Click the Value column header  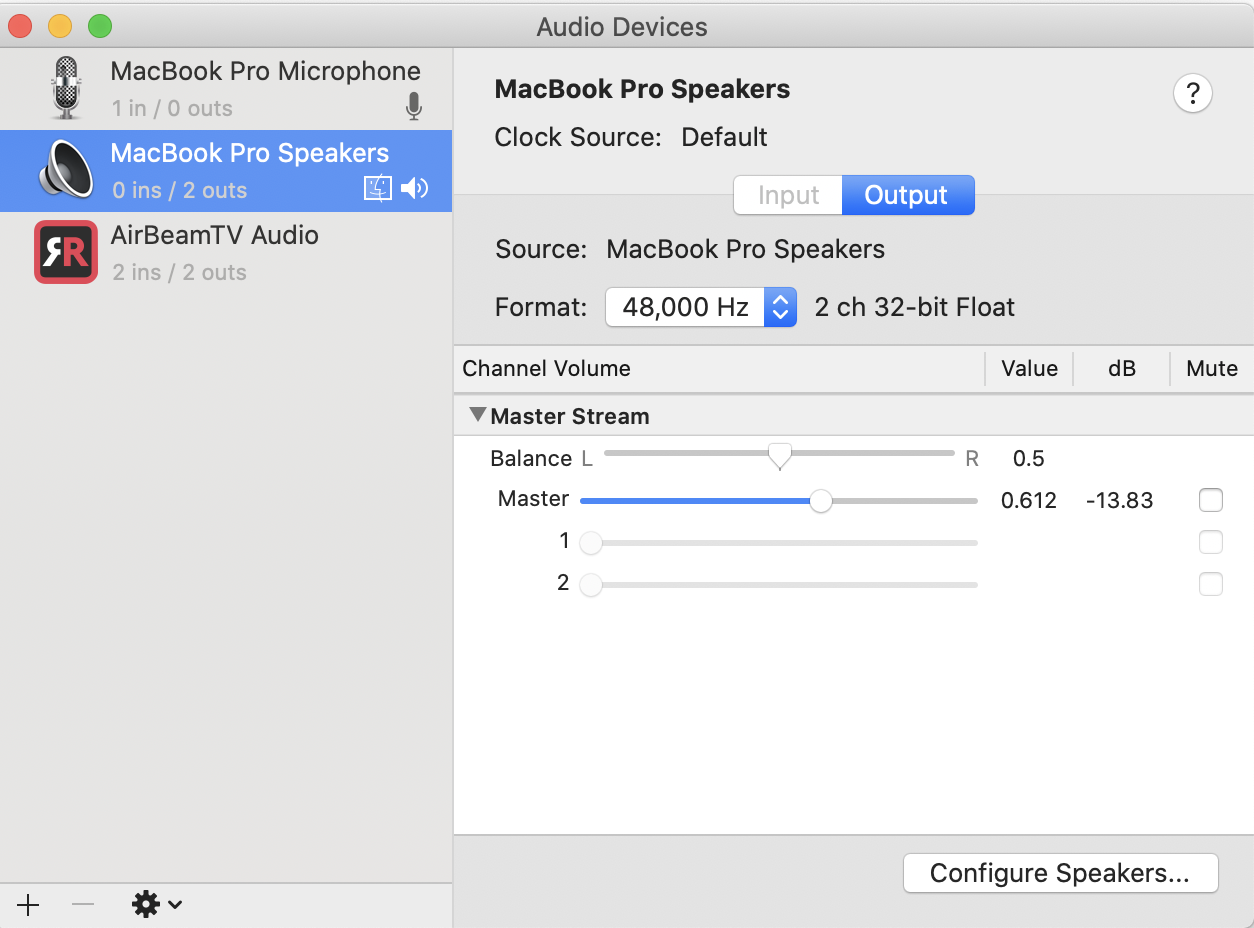pyautogui.click(x=1029, y=368)
